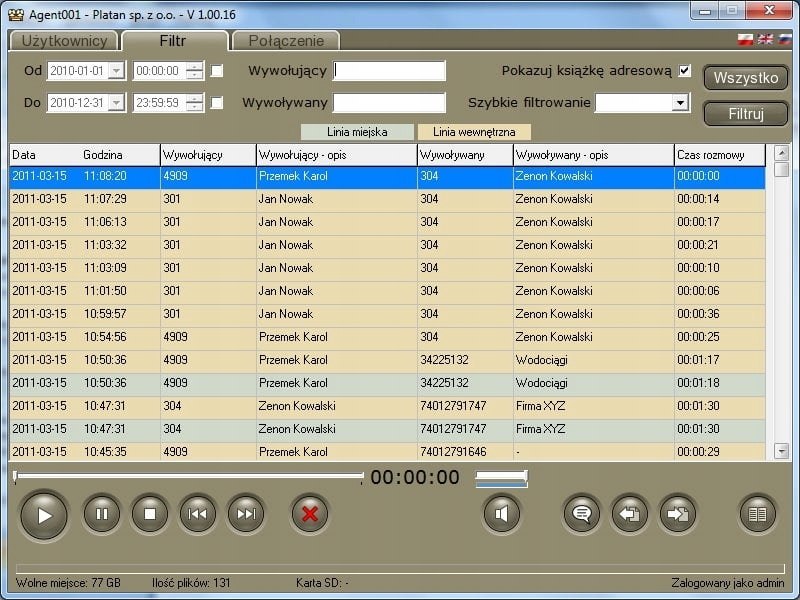Switch language with the Russian flag

784,39
